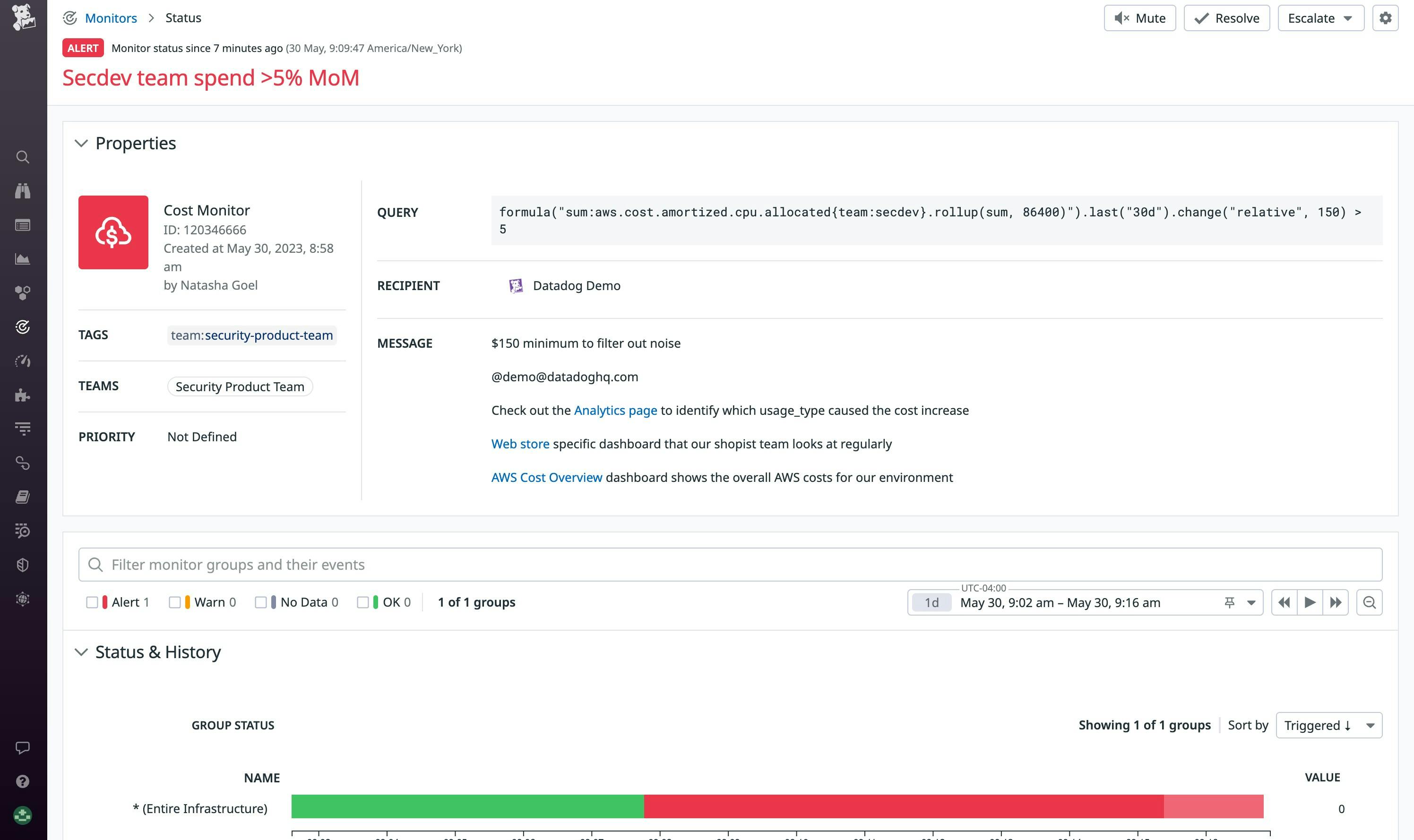Click the help question mark icon
Image resolution: width=1414 pixels, height=840 pixels.
coord(23,781)
